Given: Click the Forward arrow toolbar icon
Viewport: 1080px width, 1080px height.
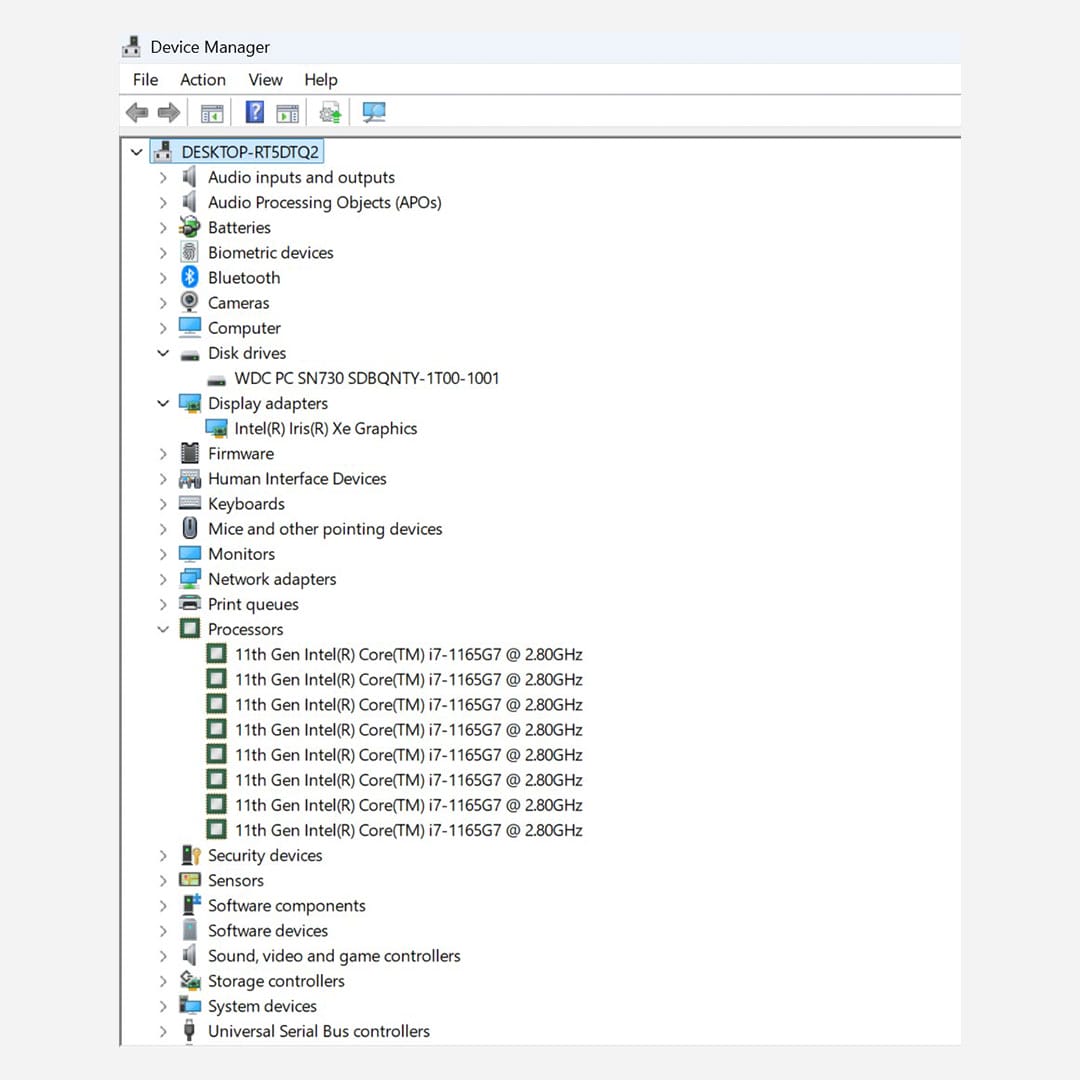Looking at the screenshot, I should pos(169,113).
